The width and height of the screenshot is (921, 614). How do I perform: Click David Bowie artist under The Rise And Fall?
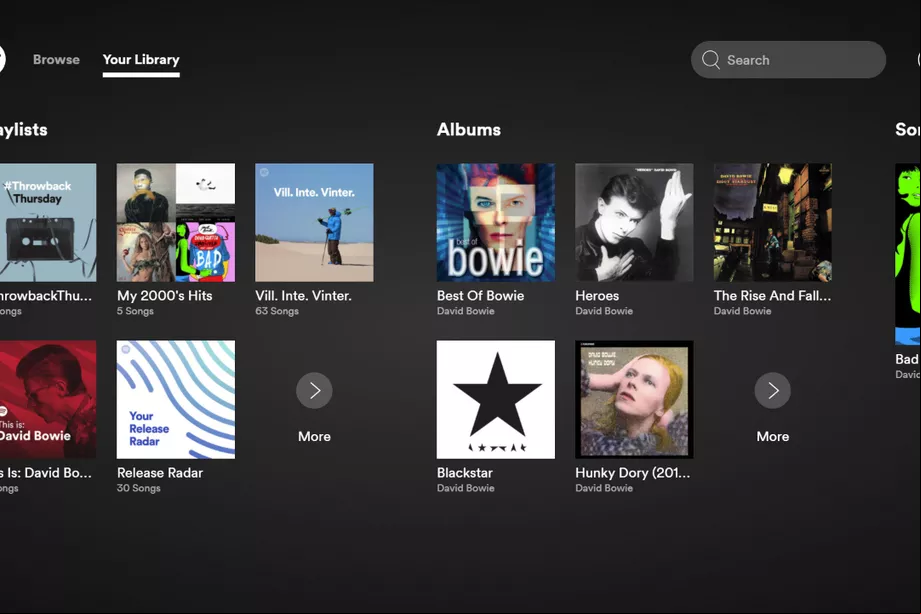click(742, 311)
